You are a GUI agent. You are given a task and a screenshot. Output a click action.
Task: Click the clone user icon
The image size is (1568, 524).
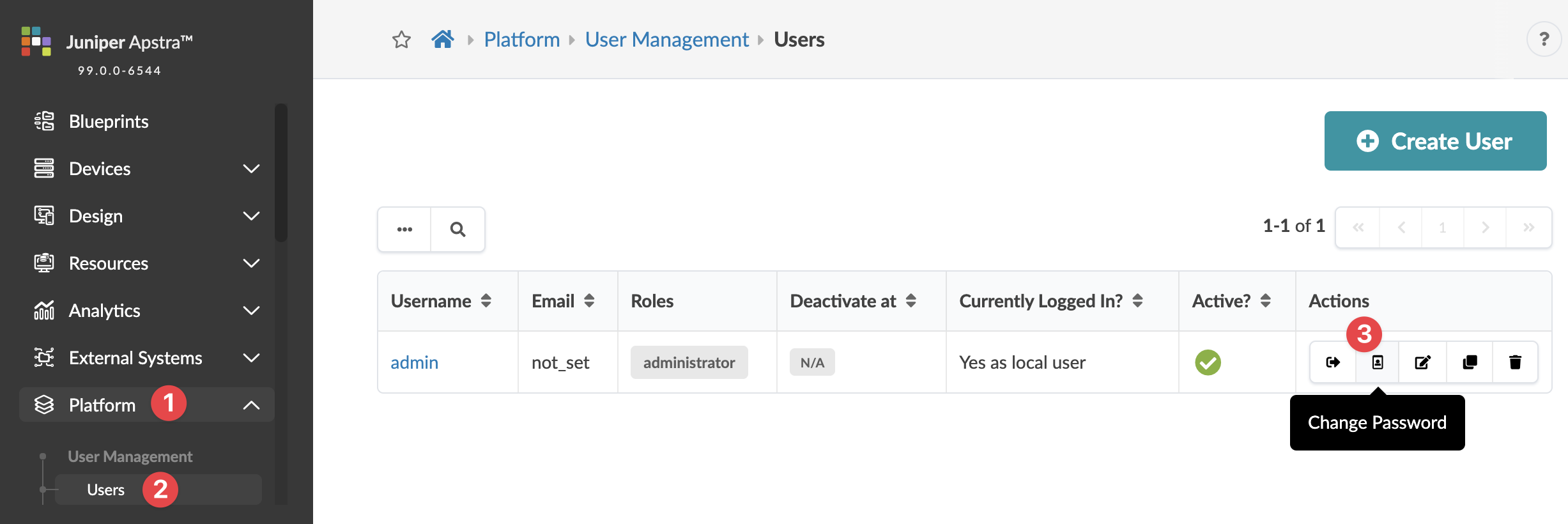(1470, 362)
